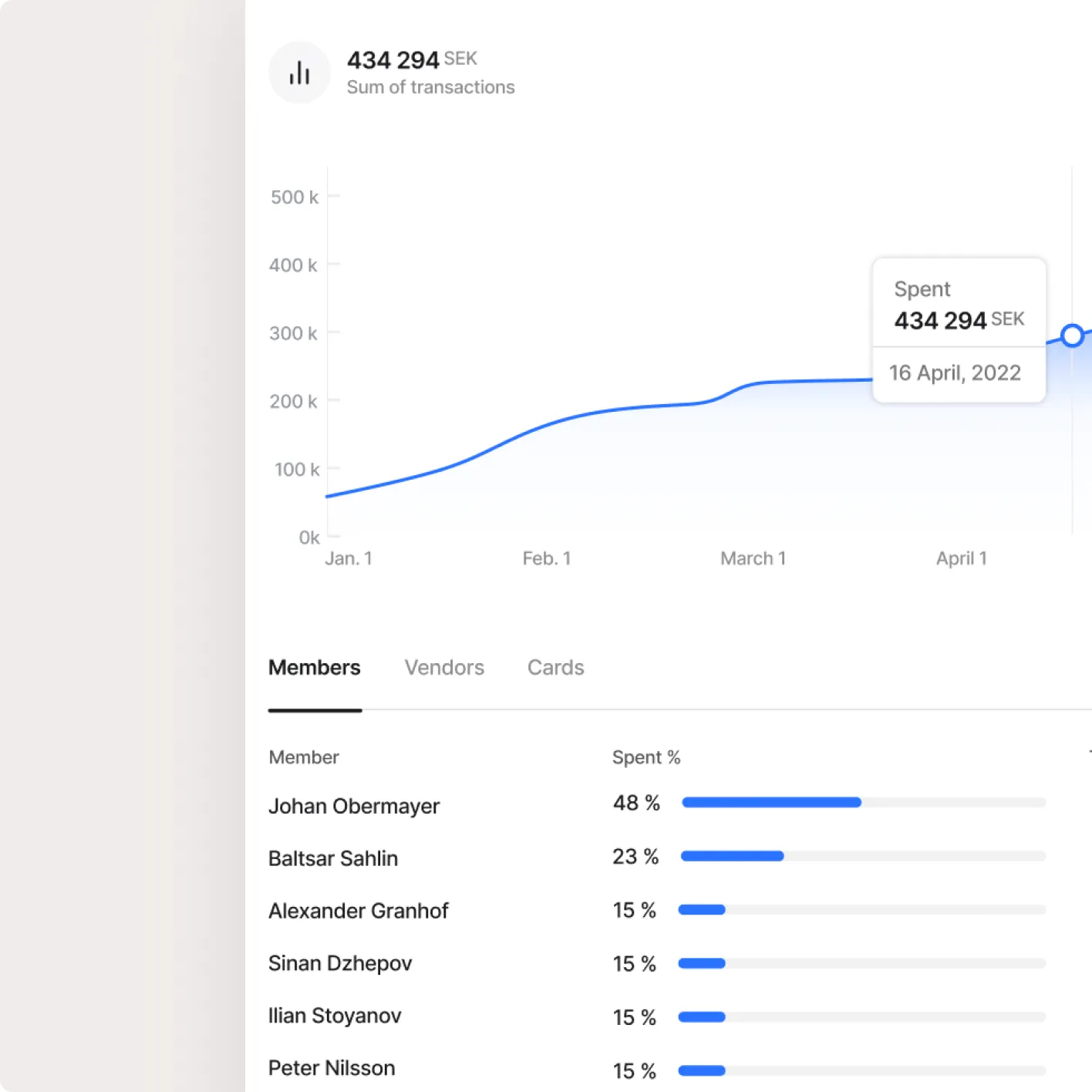The width and height of the screenshot is (1092, 1092).
Task: Click Johan Obermayer member row
Action: tap(354, 807)
